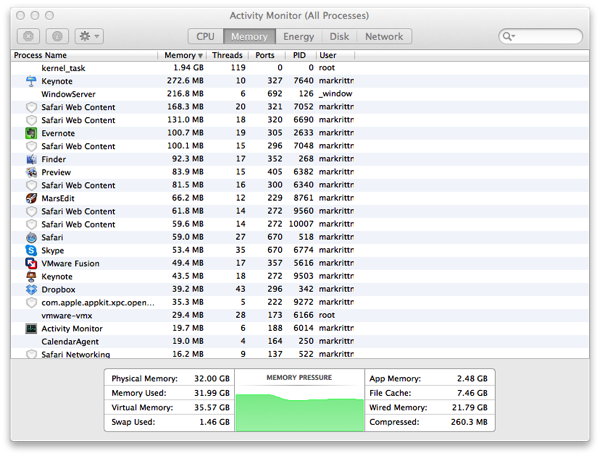The width and height of the screenshot is (600, 456).
Task: Select the Memory tab
Action: [249, 36]
